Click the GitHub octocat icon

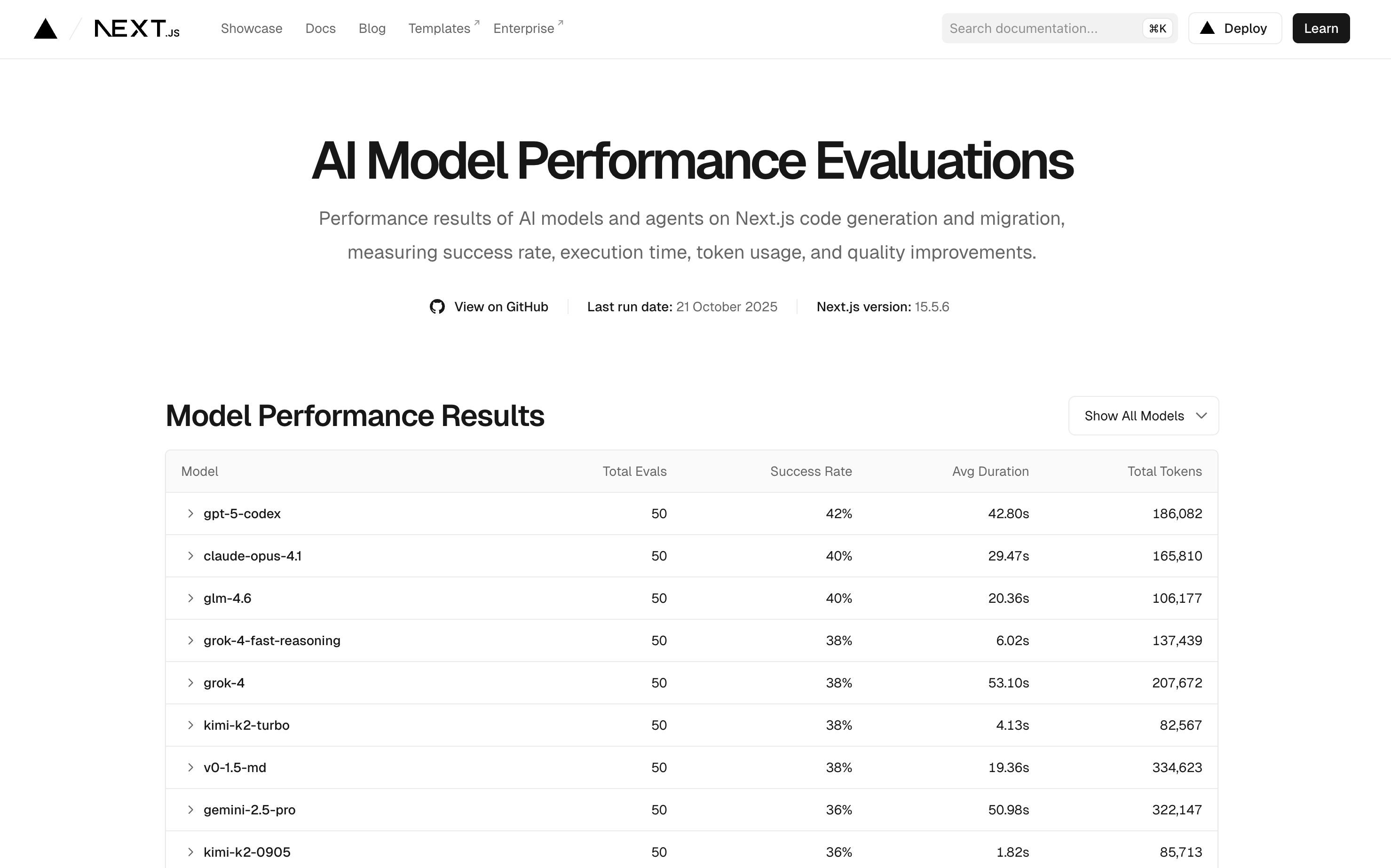(437, 307)
